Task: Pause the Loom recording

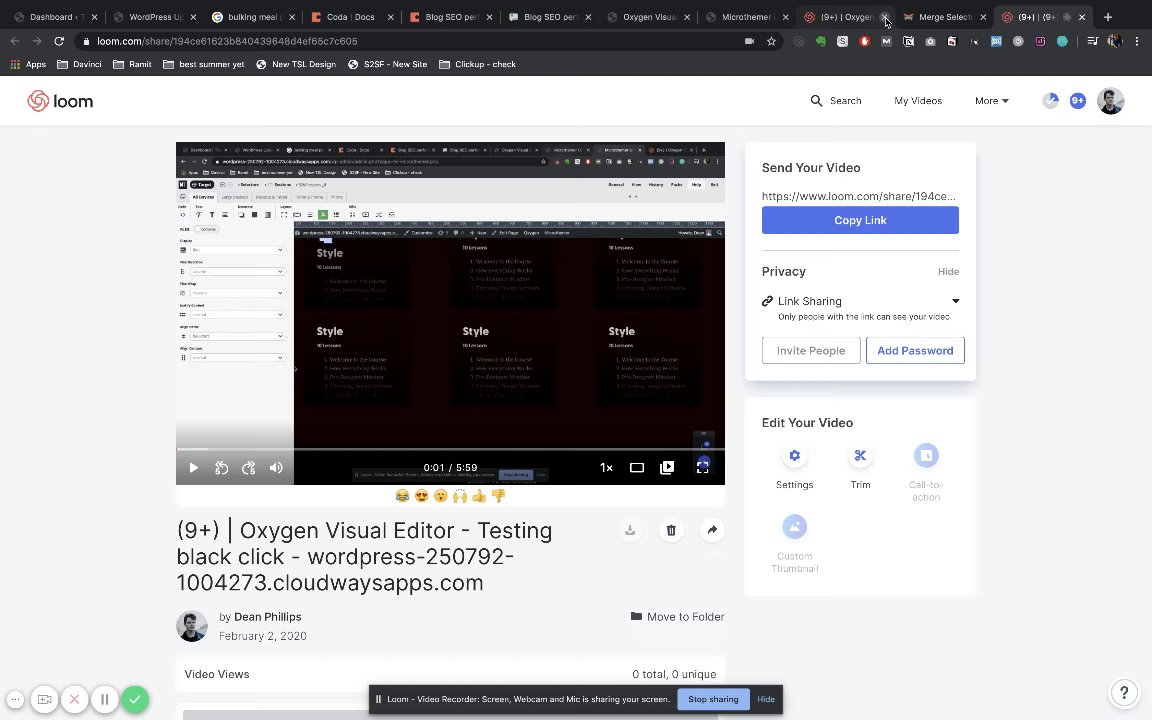Action: [x=104, y=699]
